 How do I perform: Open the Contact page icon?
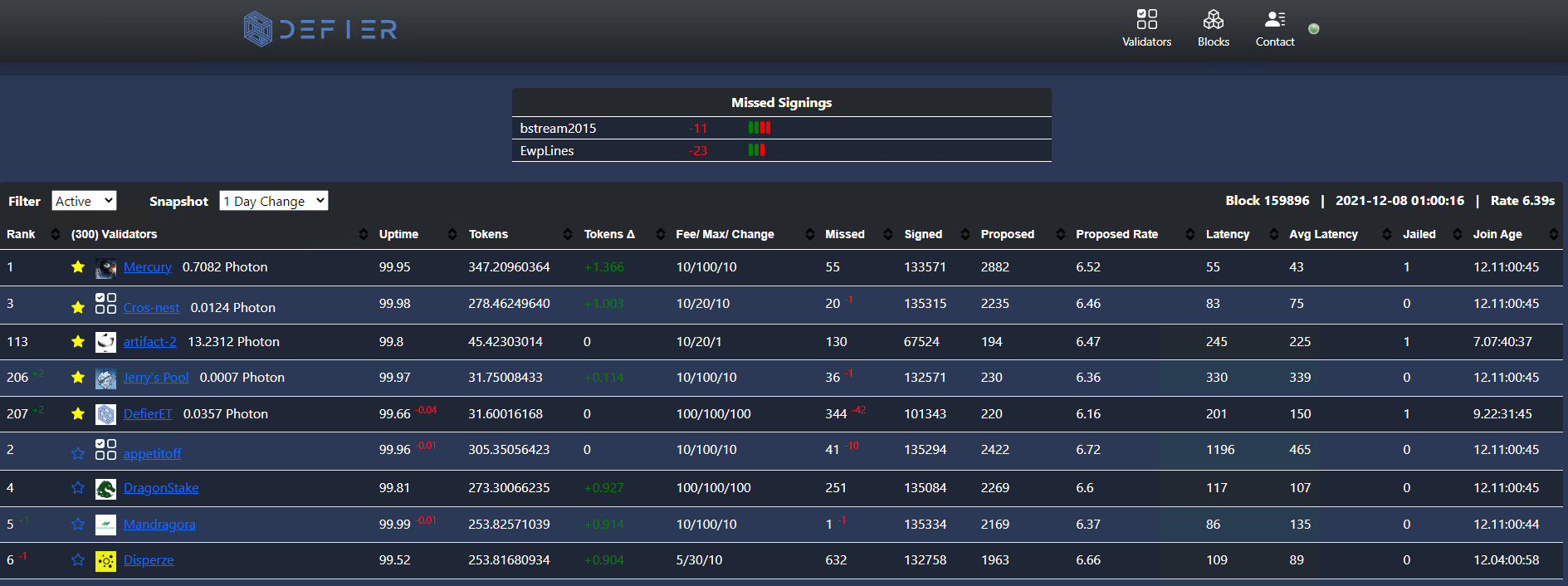pos(1275,19)
